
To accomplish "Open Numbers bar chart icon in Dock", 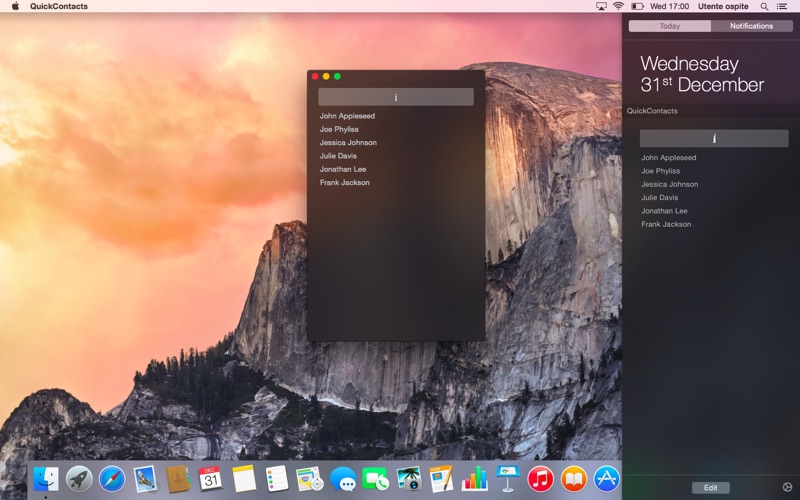I will pos(474,479).
